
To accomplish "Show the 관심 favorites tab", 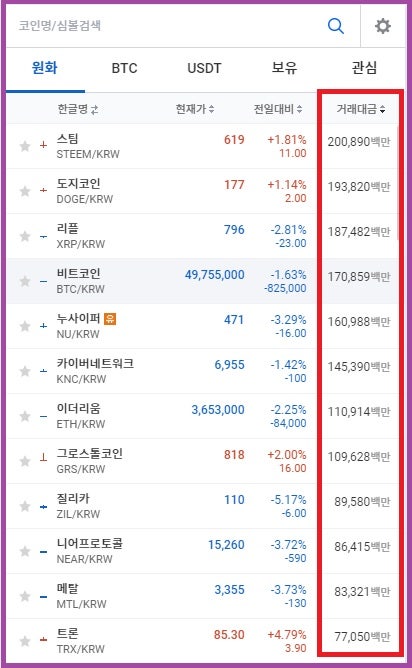I will click(364, 68).
